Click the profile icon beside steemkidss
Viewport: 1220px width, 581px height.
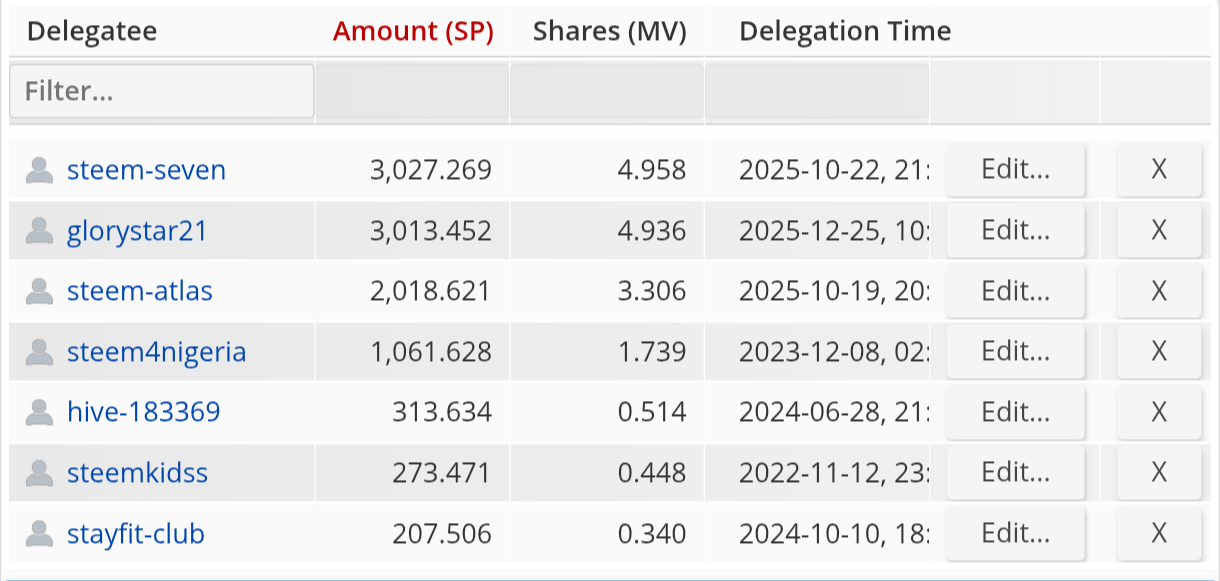click(x=39, y=473)
